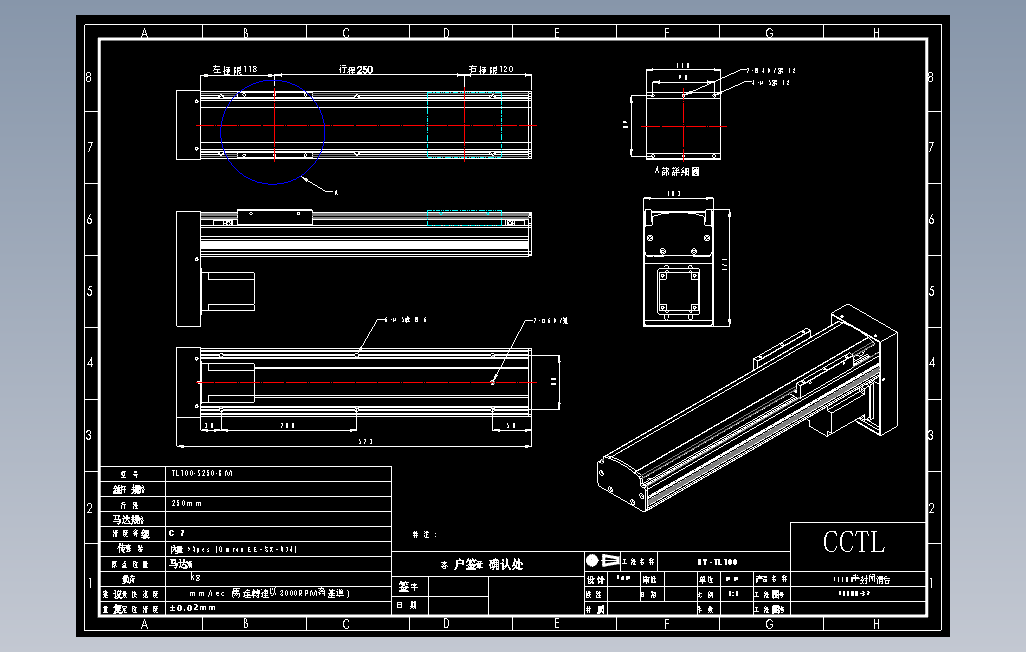Viewport: 1026px width, 652px height.
Task: Click the 171 height dimension on end view
Action: click(x=724, y=264)
